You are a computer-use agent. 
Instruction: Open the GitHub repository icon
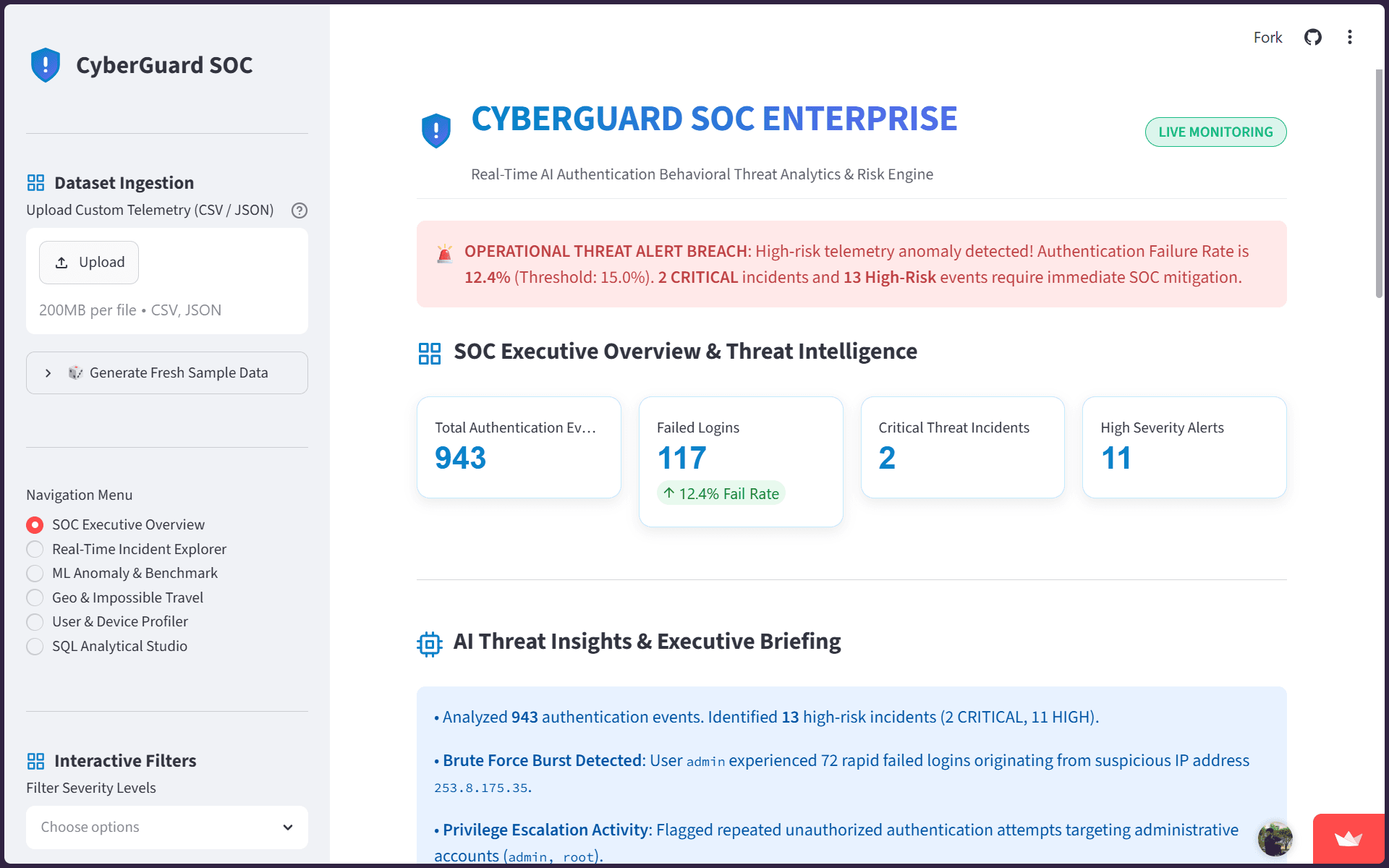(x=1313, y=37)
